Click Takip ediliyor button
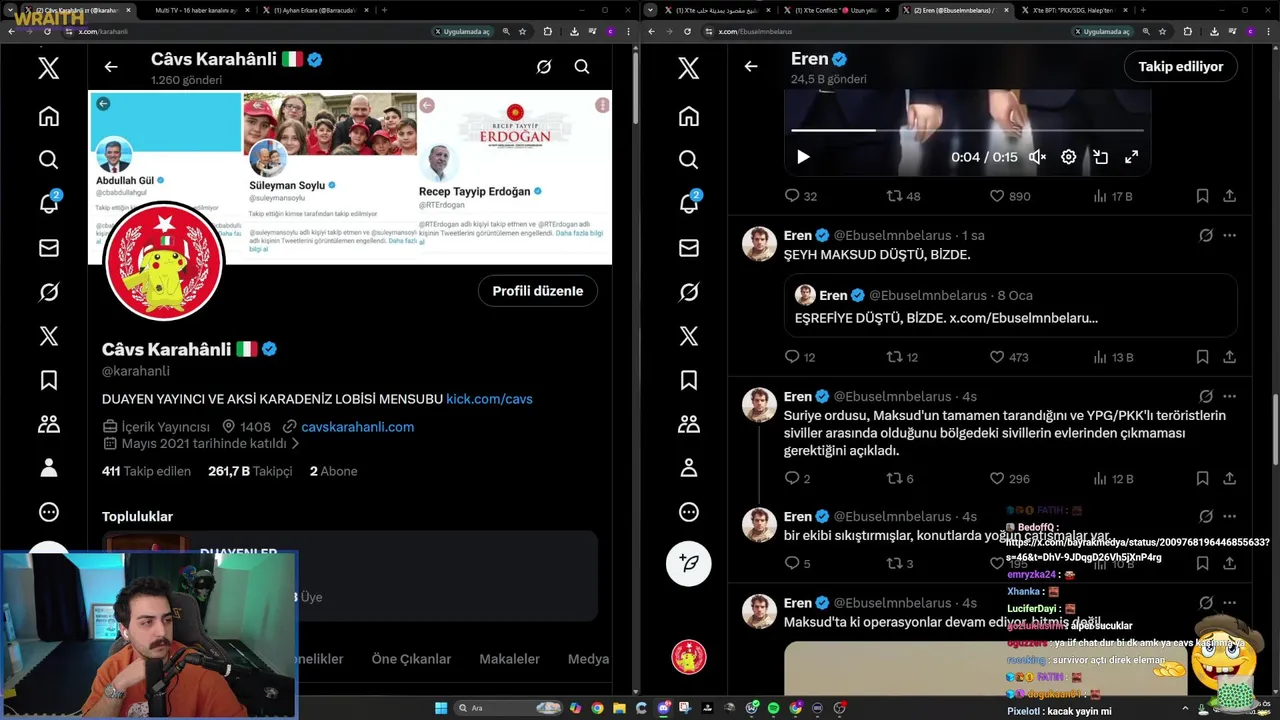 1181,67
